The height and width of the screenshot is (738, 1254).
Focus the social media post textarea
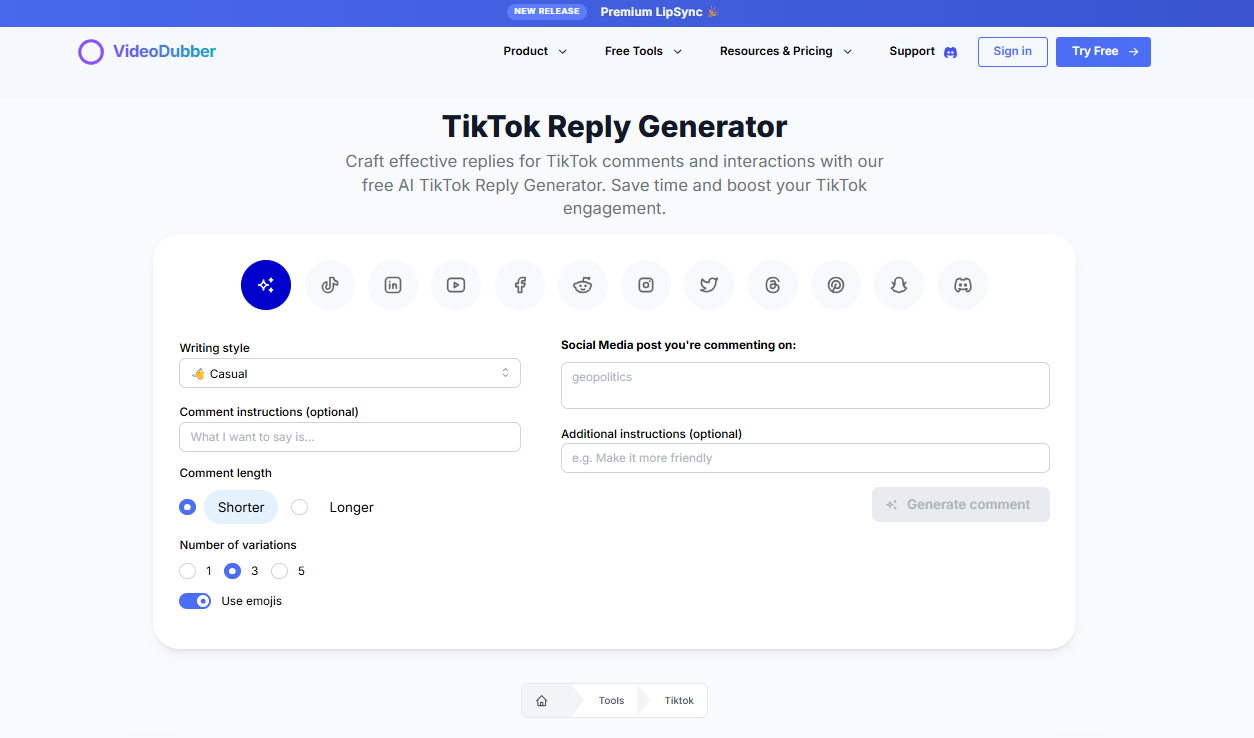click(x=805, y=385)
